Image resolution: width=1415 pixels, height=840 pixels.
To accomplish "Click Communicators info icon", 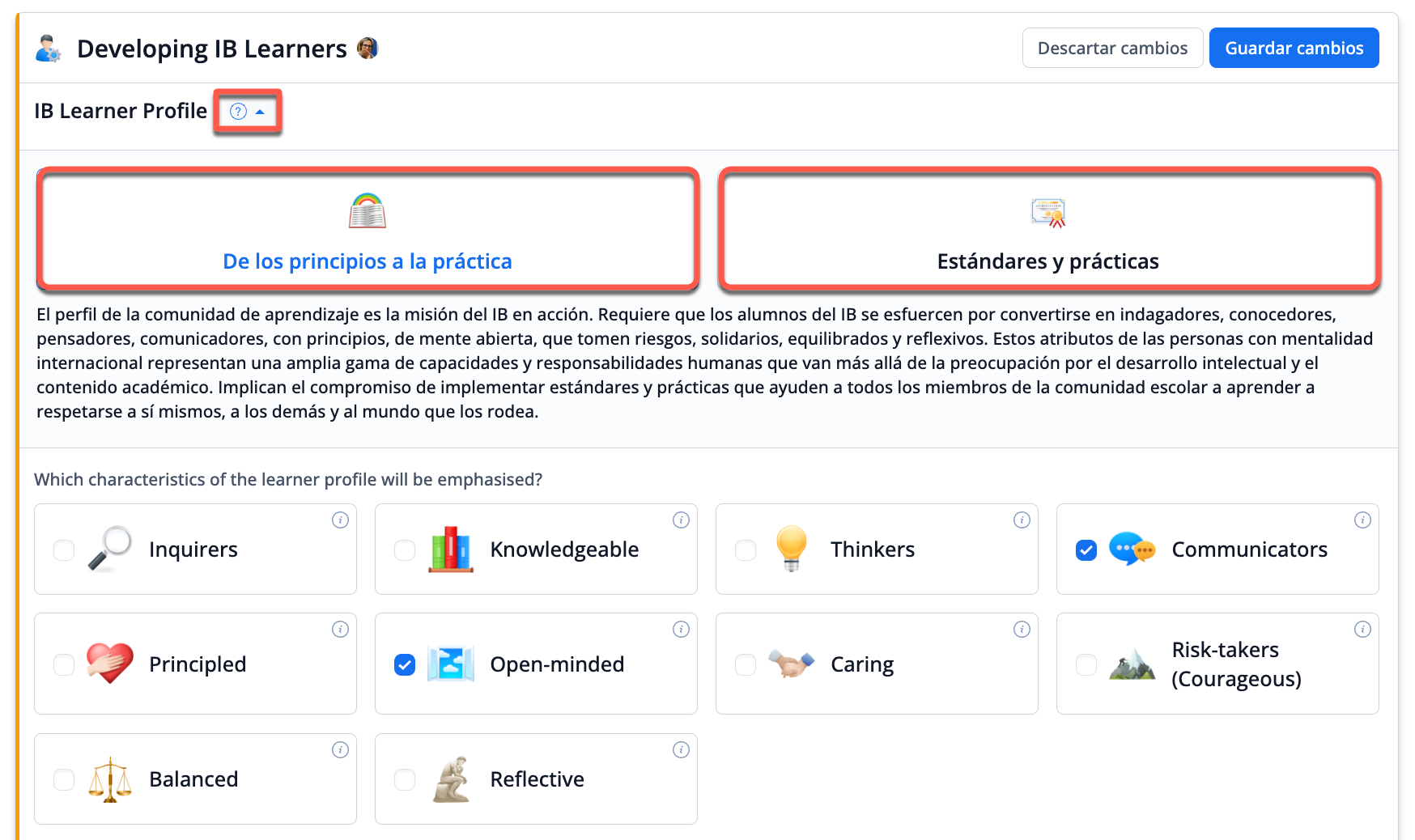I will [x=1362, y=520].
